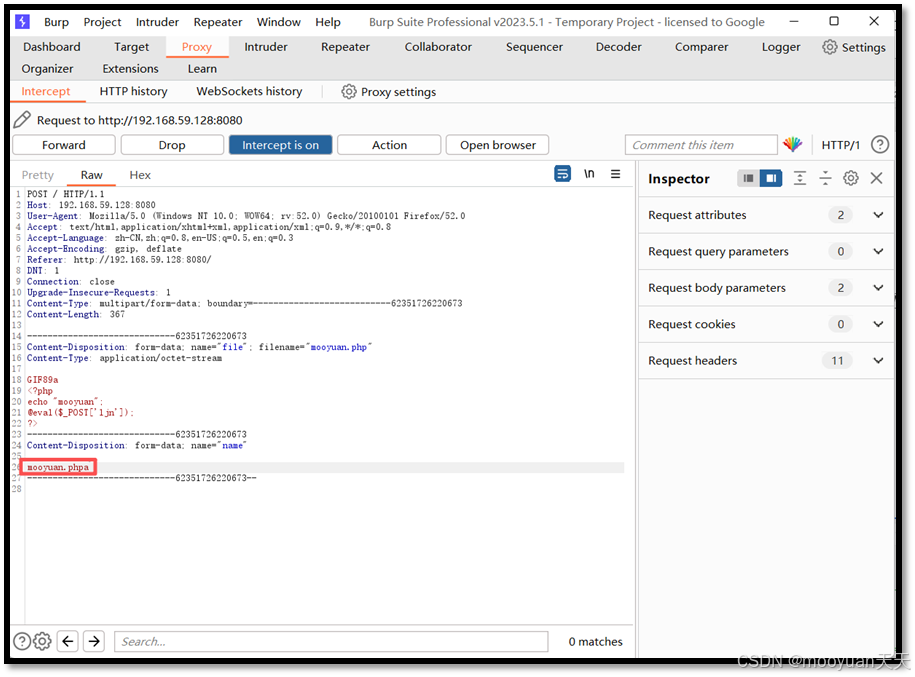Open search help question-mark icon
The image size is (915, 677).
22,641
